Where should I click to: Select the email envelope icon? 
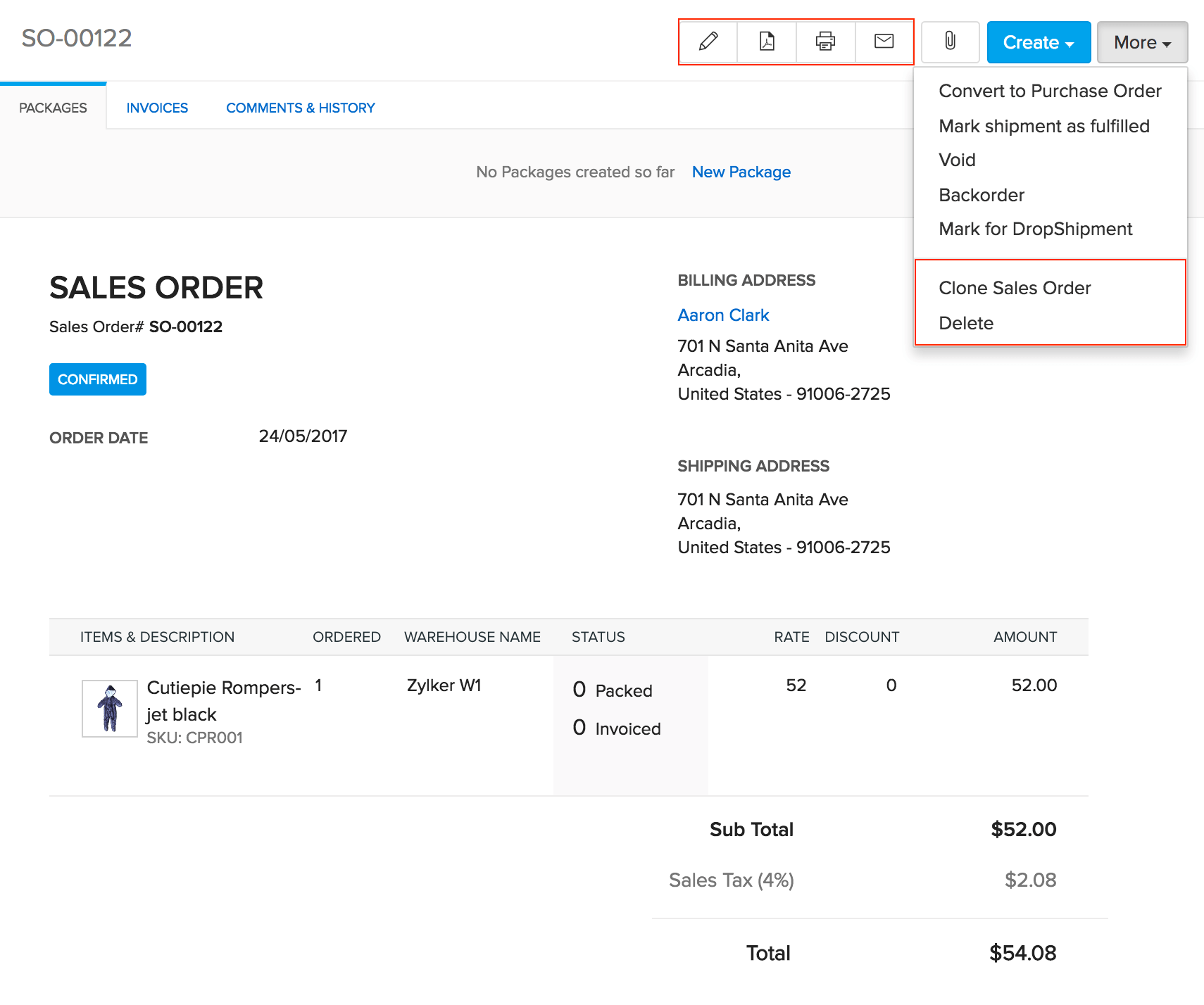884,42
